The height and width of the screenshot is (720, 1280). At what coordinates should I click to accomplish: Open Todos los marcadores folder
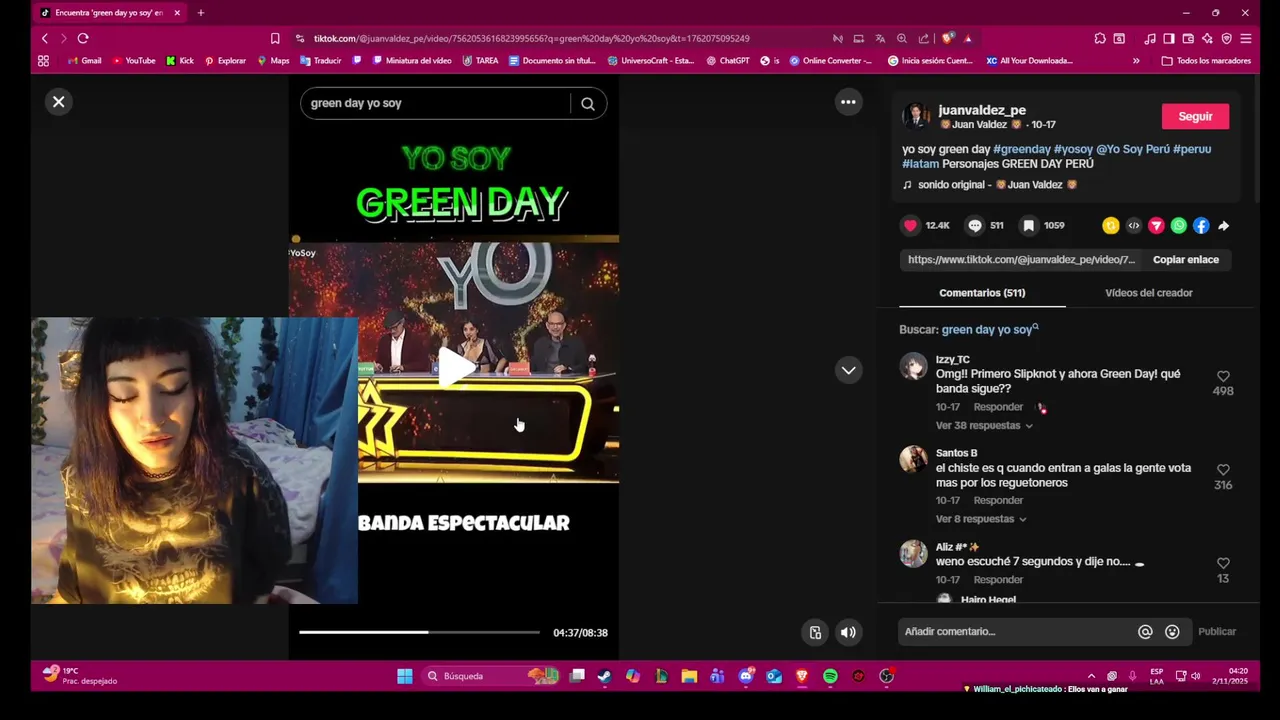coord(1206,61)
